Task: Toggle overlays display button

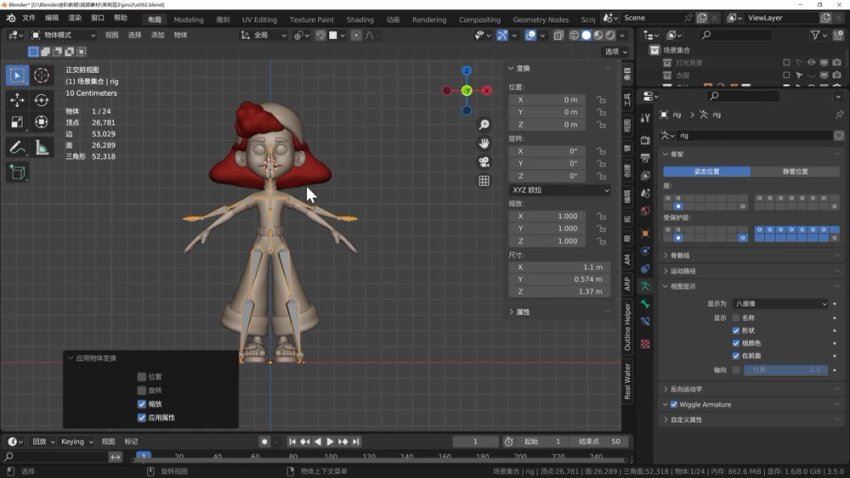Action: (x=530, y=35)
